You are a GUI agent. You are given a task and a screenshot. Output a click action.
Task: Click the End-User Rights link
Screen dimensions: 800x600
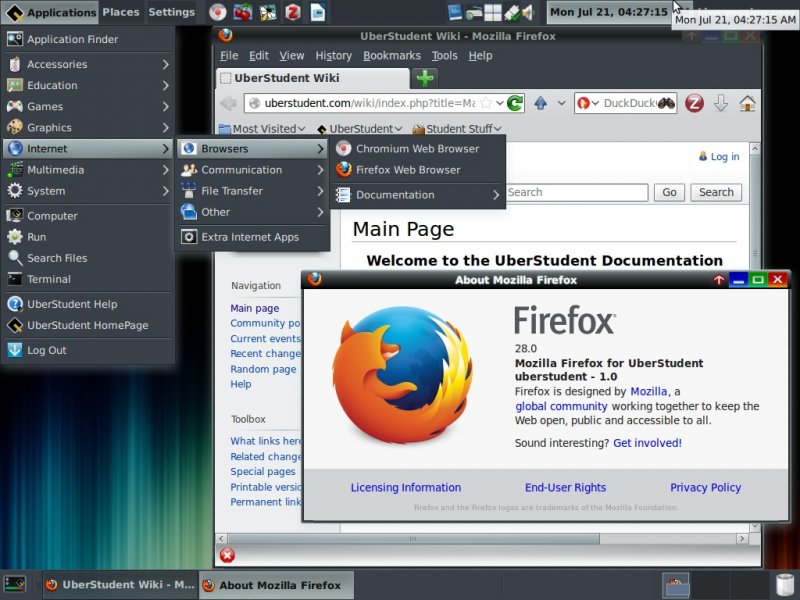565,487
